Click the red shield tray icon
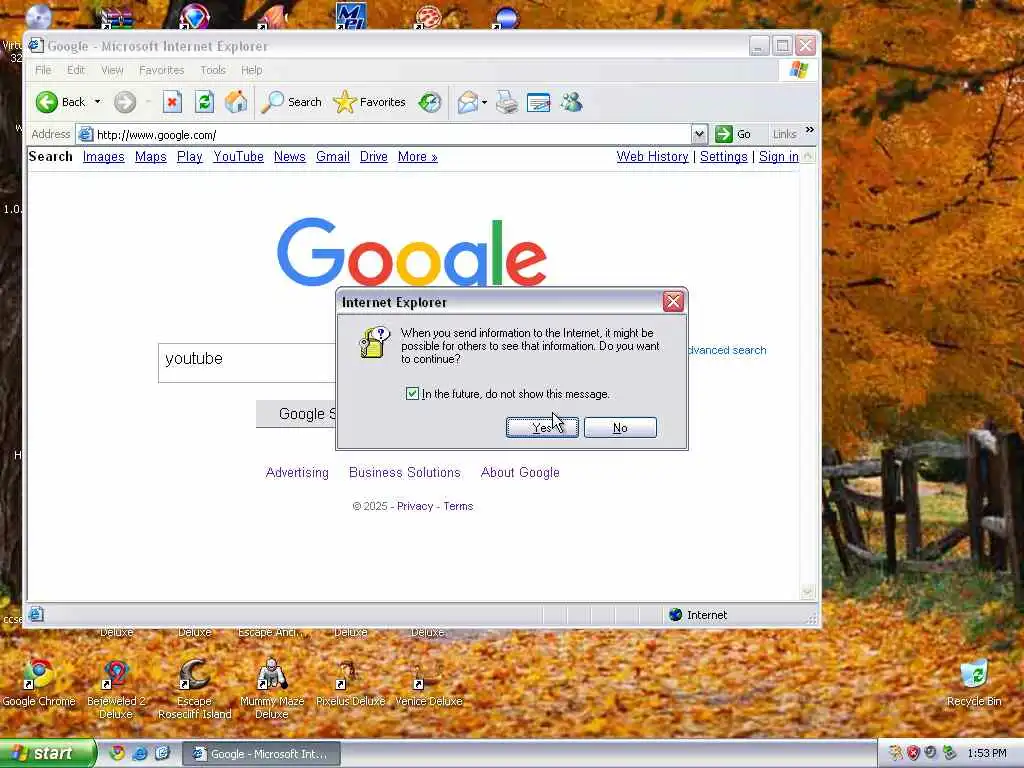The width and height of the screenshot is (1024, 768). (912, 754)
